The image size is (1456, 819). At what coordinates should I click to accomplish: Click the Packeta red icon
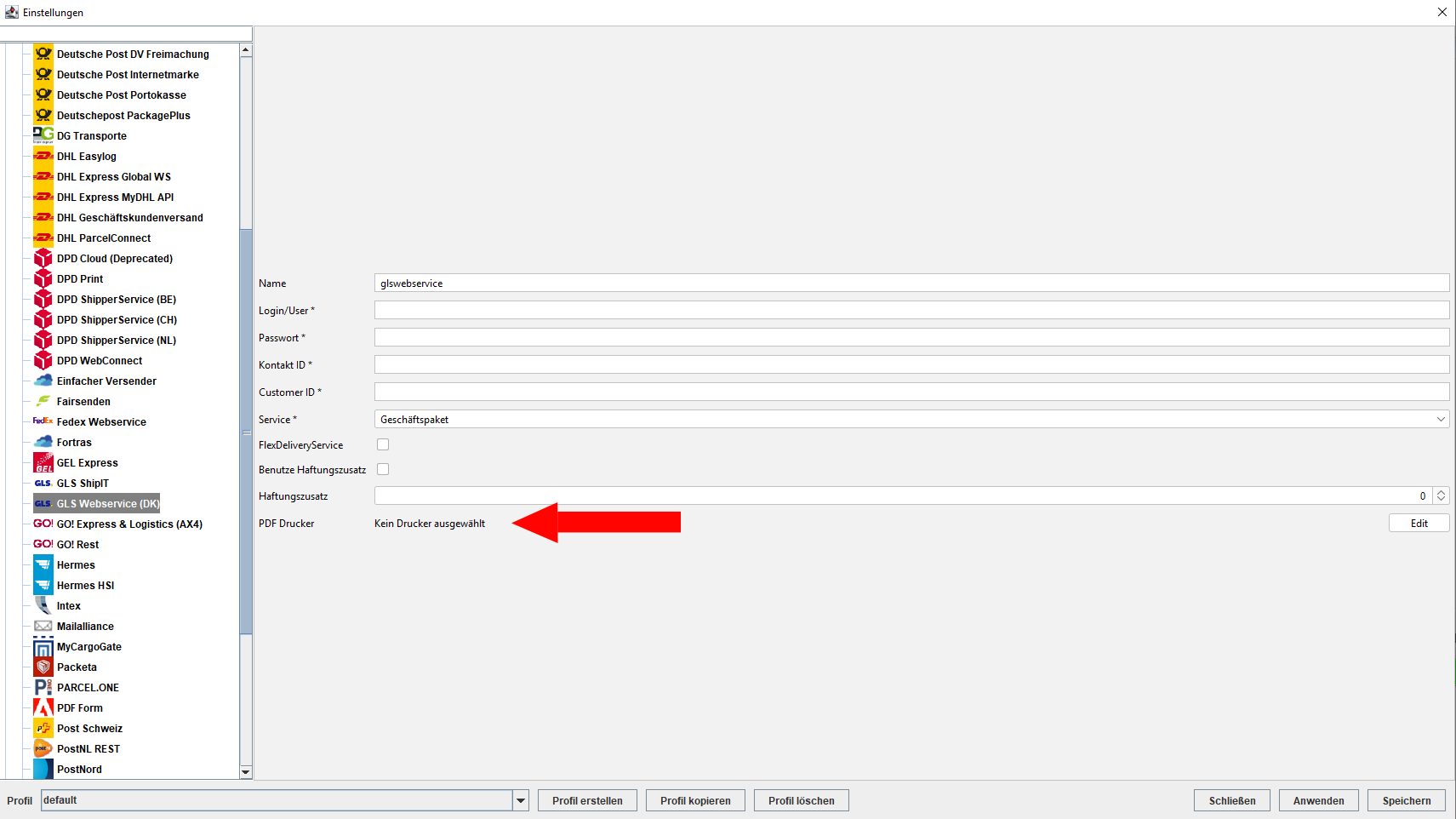click(x=43, y=667)
